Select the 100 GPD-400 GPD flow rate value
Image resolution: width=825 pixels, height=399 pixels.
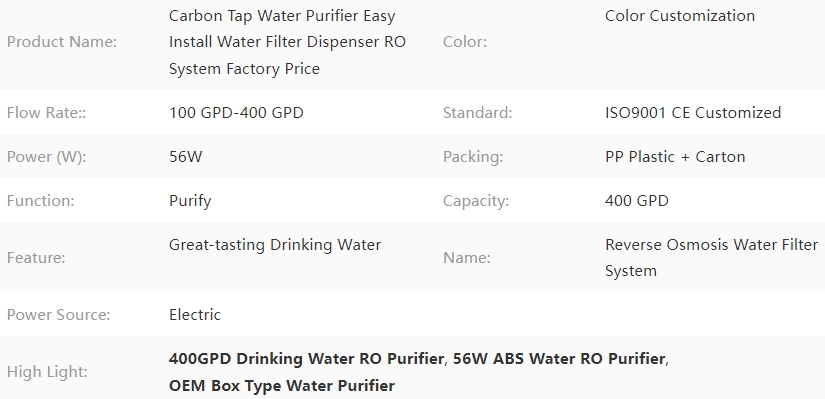(x=236, y=113)
